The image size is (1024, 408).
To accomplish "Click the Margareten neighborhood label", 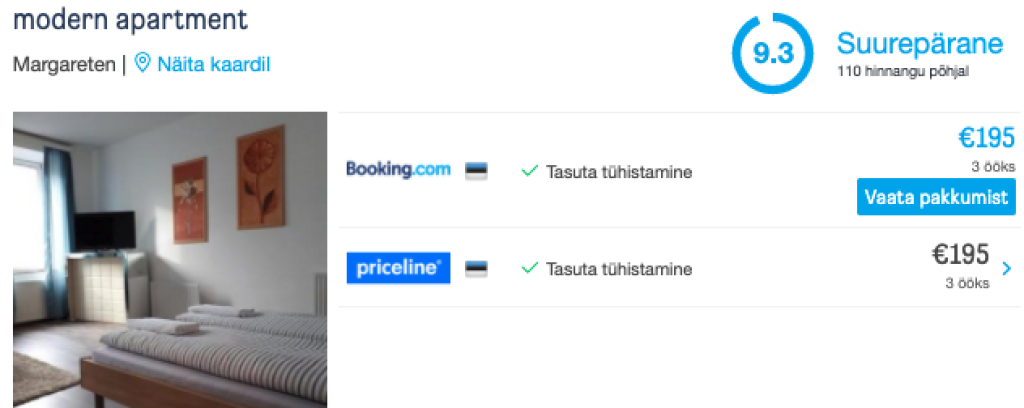I will pyautogui.click(x=64, y=64).
